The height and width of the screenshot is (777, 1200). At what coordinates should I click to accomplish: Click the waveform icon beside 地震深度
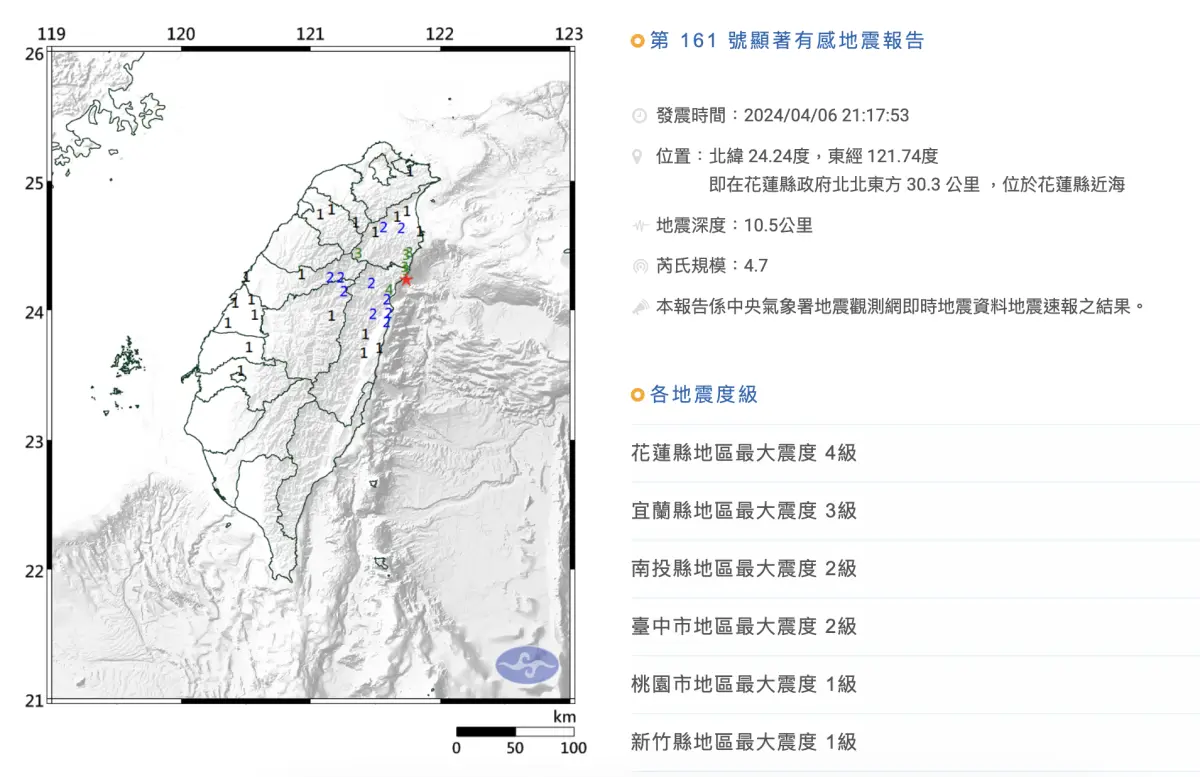[x=639, y=226]
